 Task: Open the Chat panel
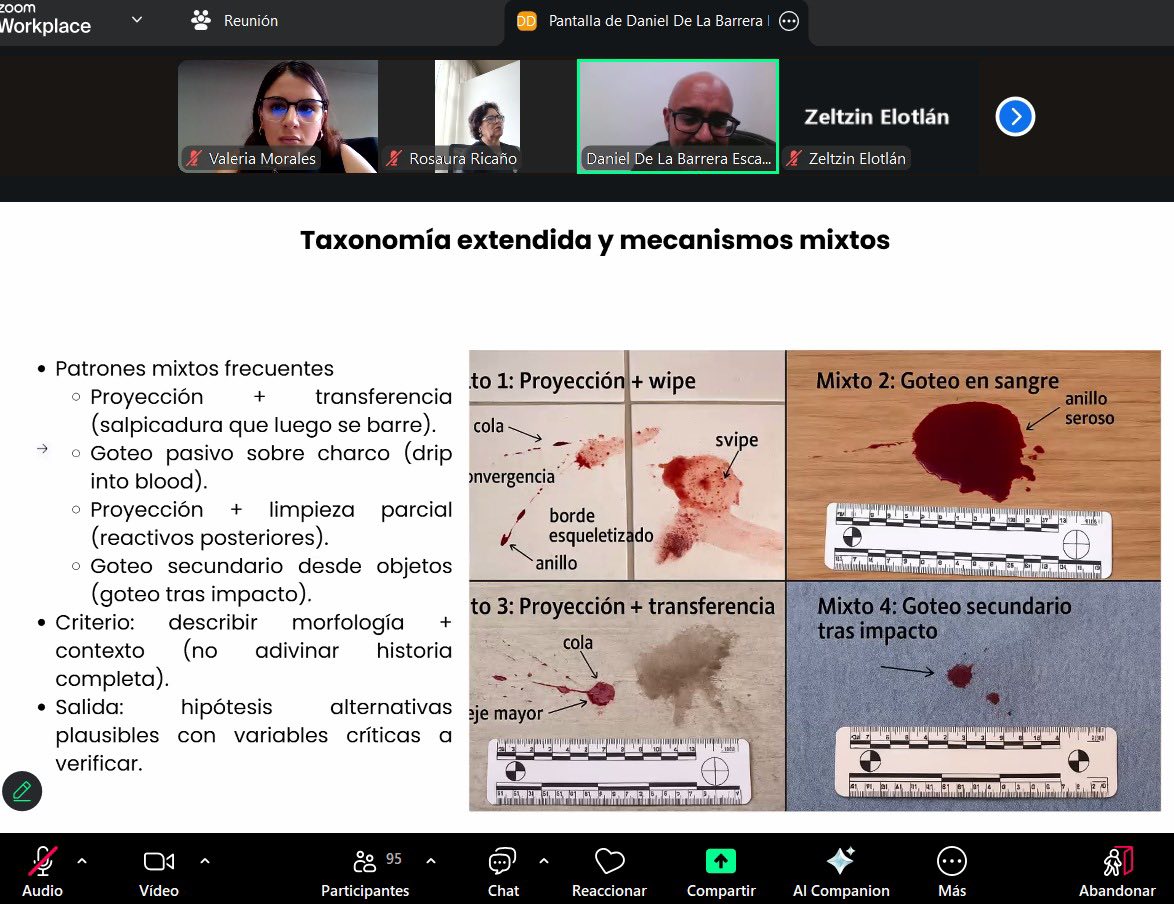(x=502, y=870)
